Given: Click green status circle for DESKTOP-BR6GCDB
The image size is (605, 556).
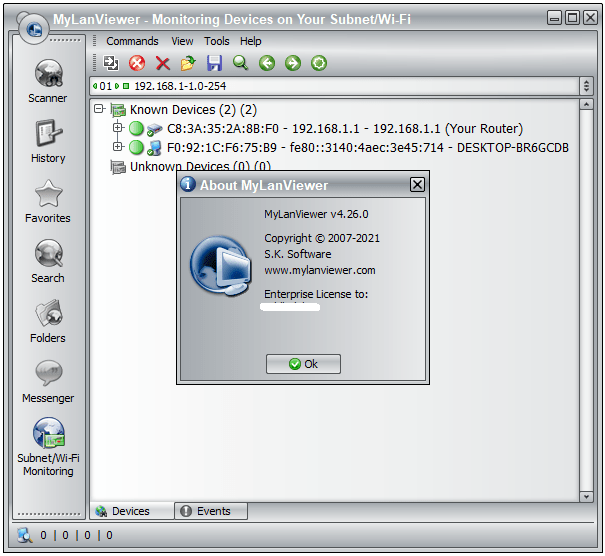Looking at the screenshot, I should [136, 147].
